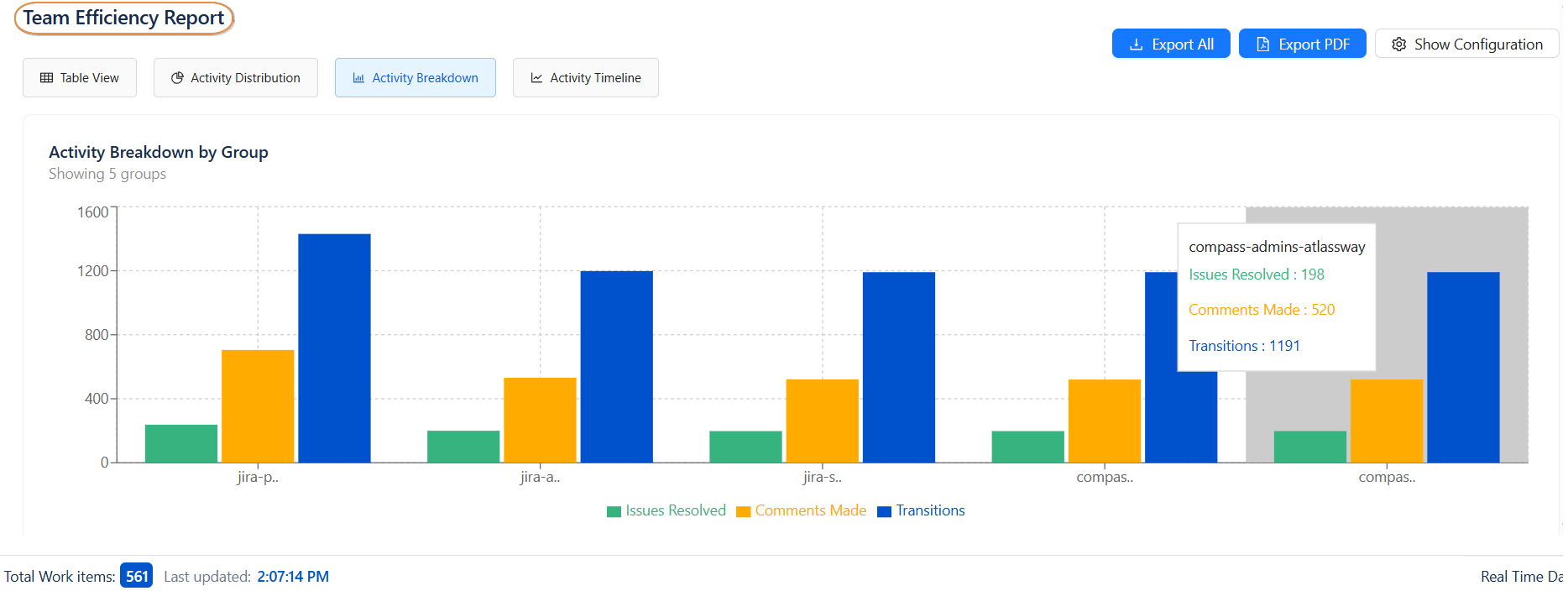Select the orange Comments bar for jira-a..

click(x=540, y=420)
